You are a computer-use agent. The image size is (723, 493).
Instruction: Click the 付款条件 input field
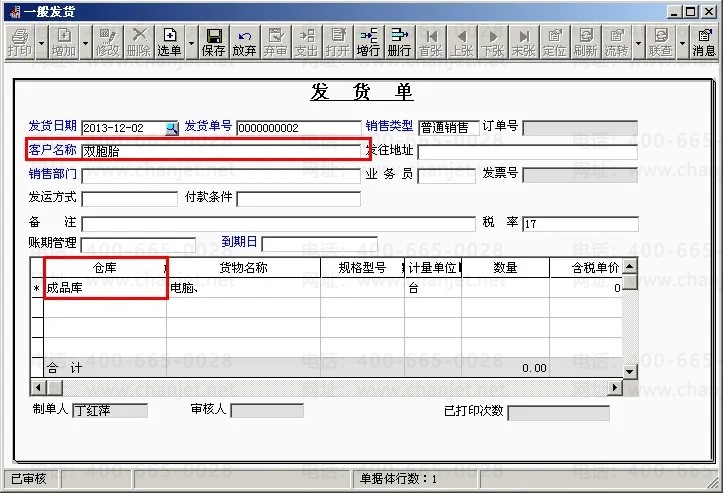click(298, 199)
